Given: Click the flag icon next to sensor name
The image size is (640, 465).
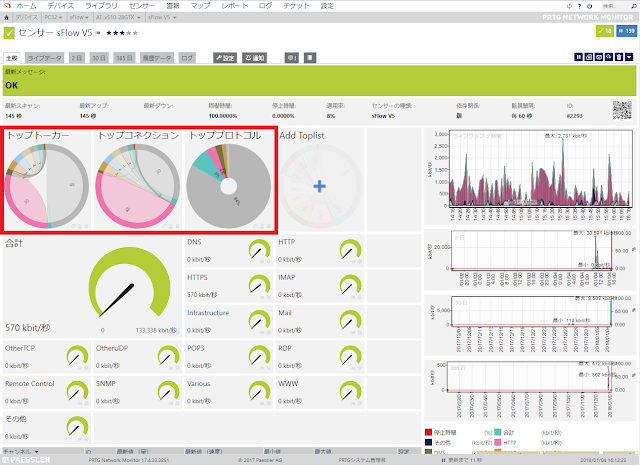Looking at the screenshot, I should point(98,33).
